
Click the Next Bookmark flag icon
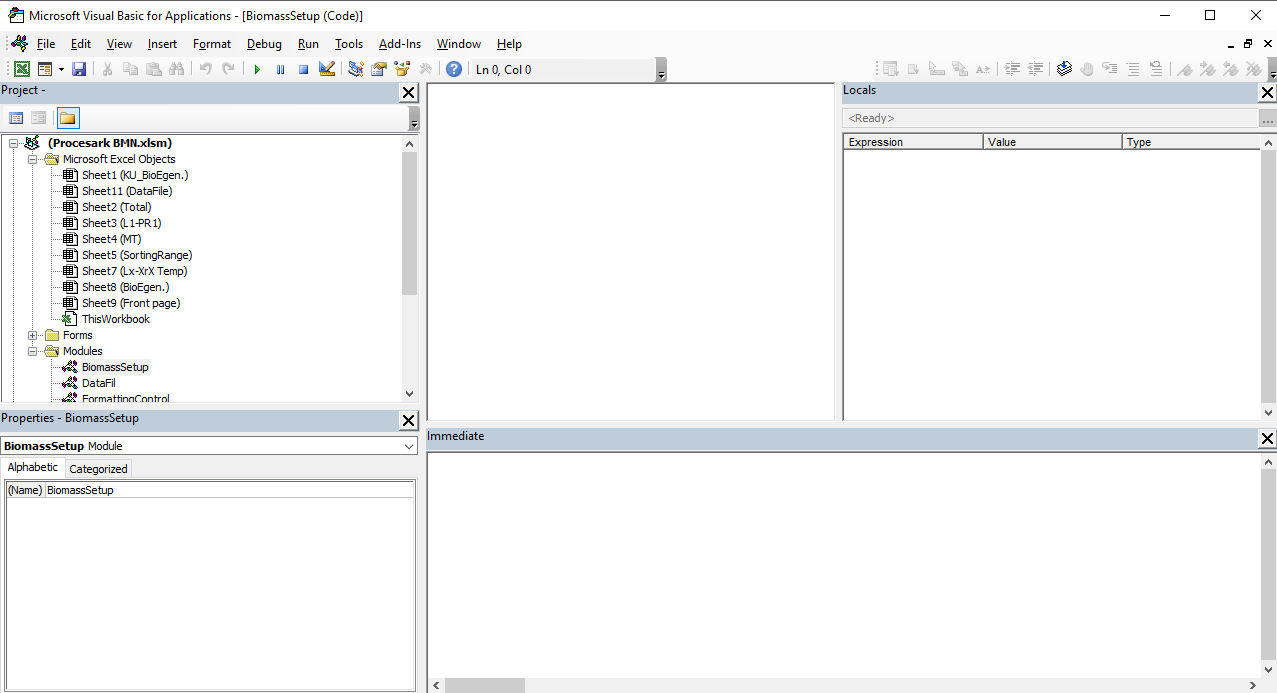[1208, 69]
